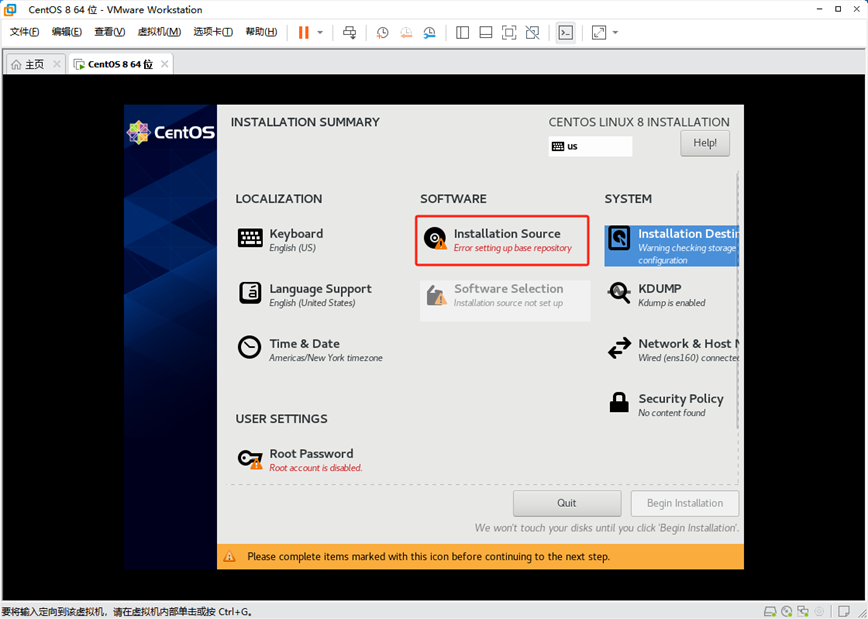
Task: Click the Software Selection package icon
Action: (x=436, y=294)
